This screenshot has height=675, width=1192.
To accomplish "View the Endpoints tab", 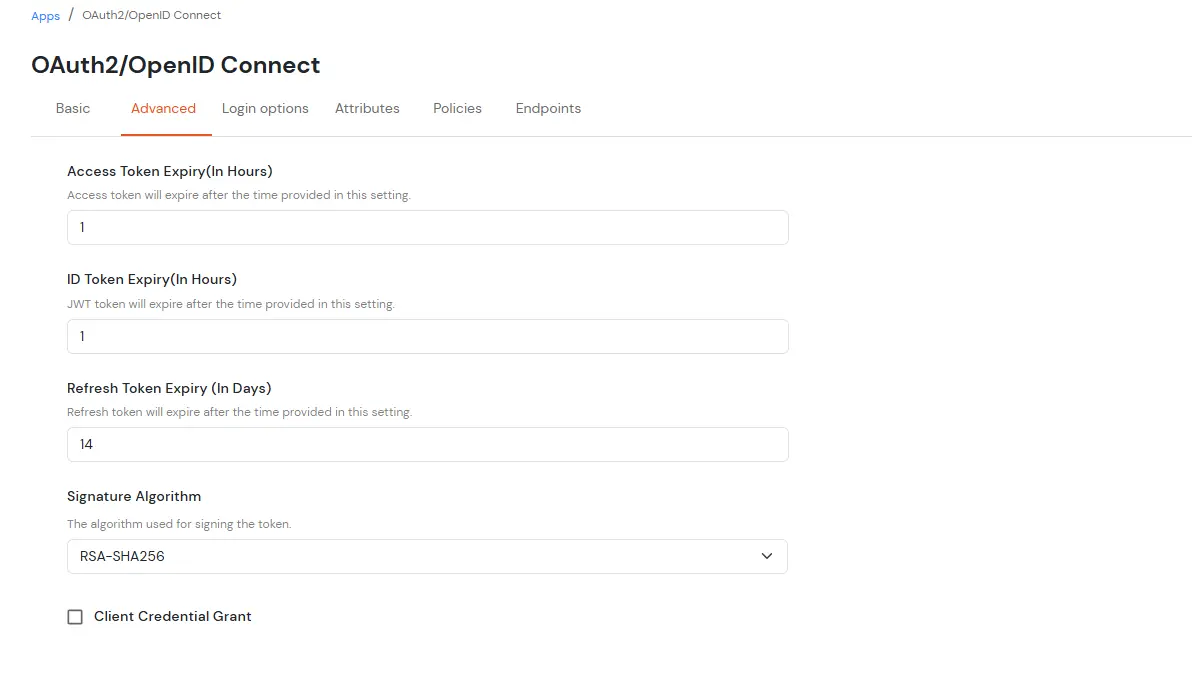I will tap(548, 108).
